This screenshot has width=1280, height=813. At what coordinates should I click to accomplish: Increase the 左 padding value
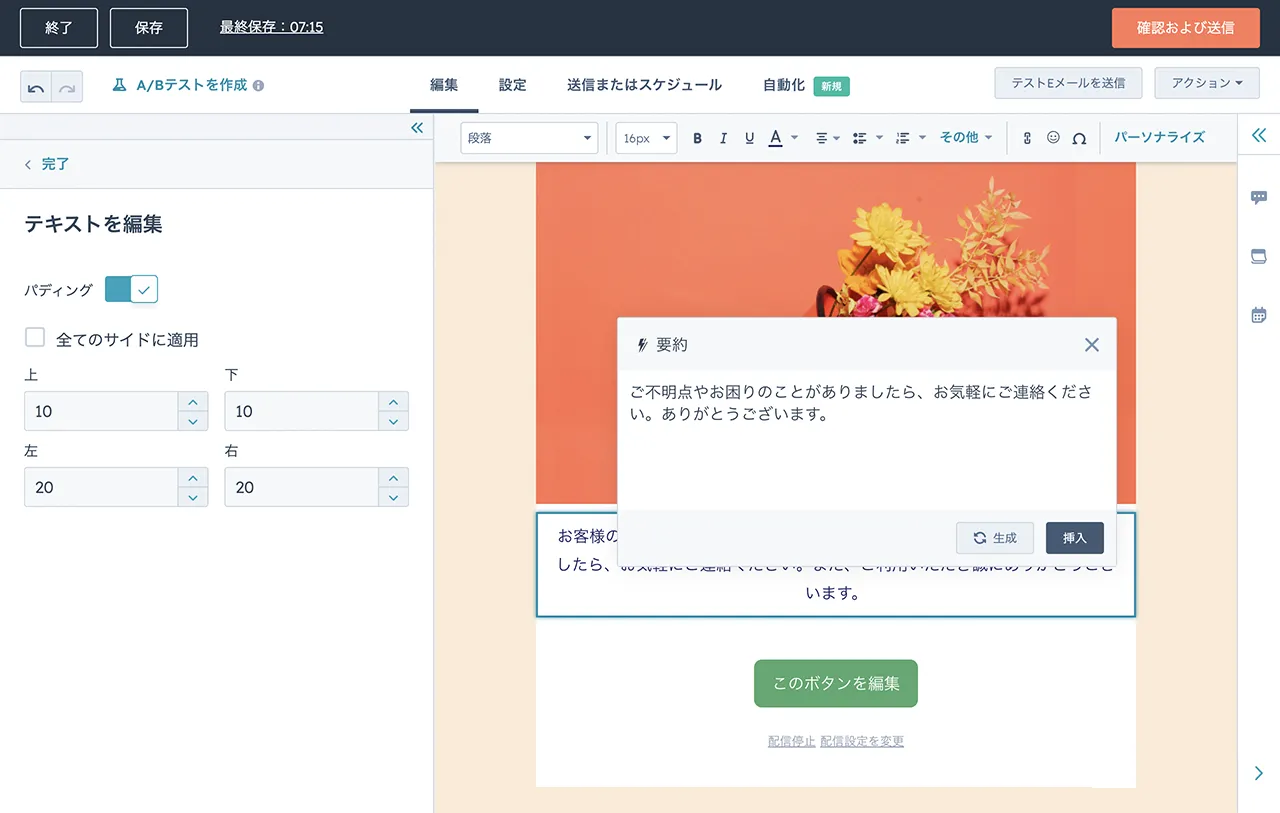pyautogui.click(x=192, y=478)
